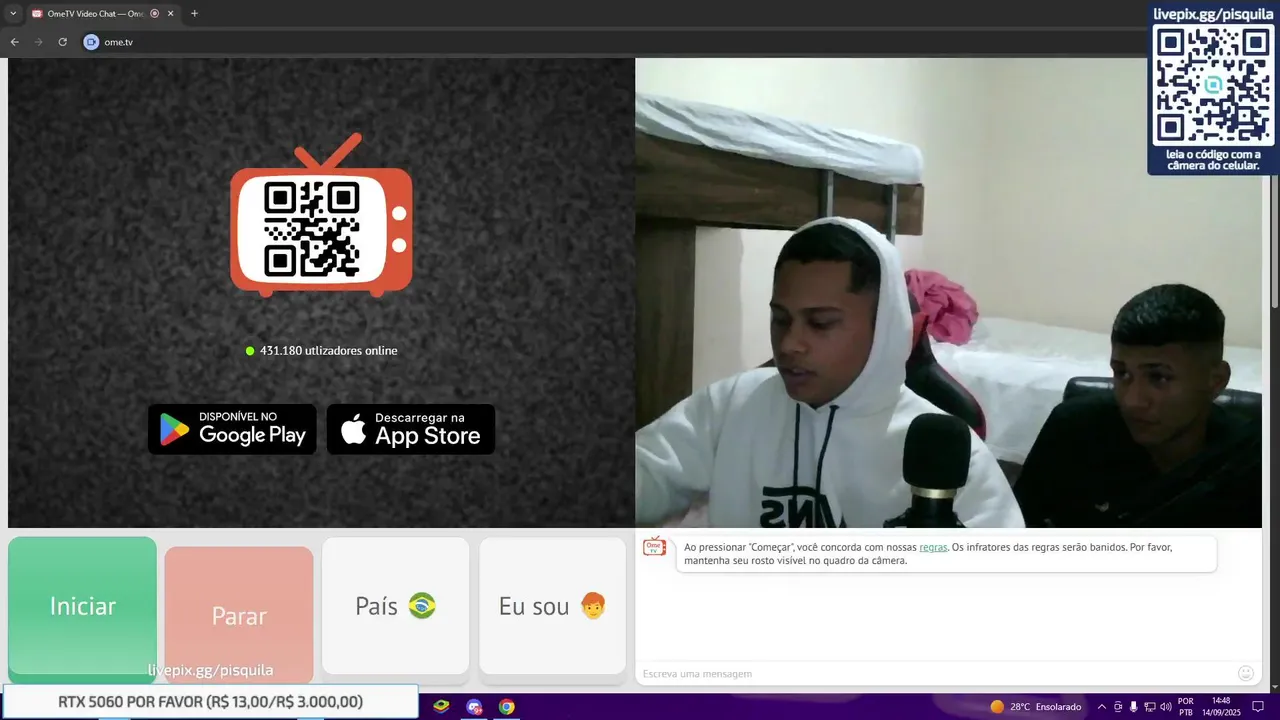Open the Google Play download badge
1280x720 pixels.
pyautogui.click(x=232, y=429)
